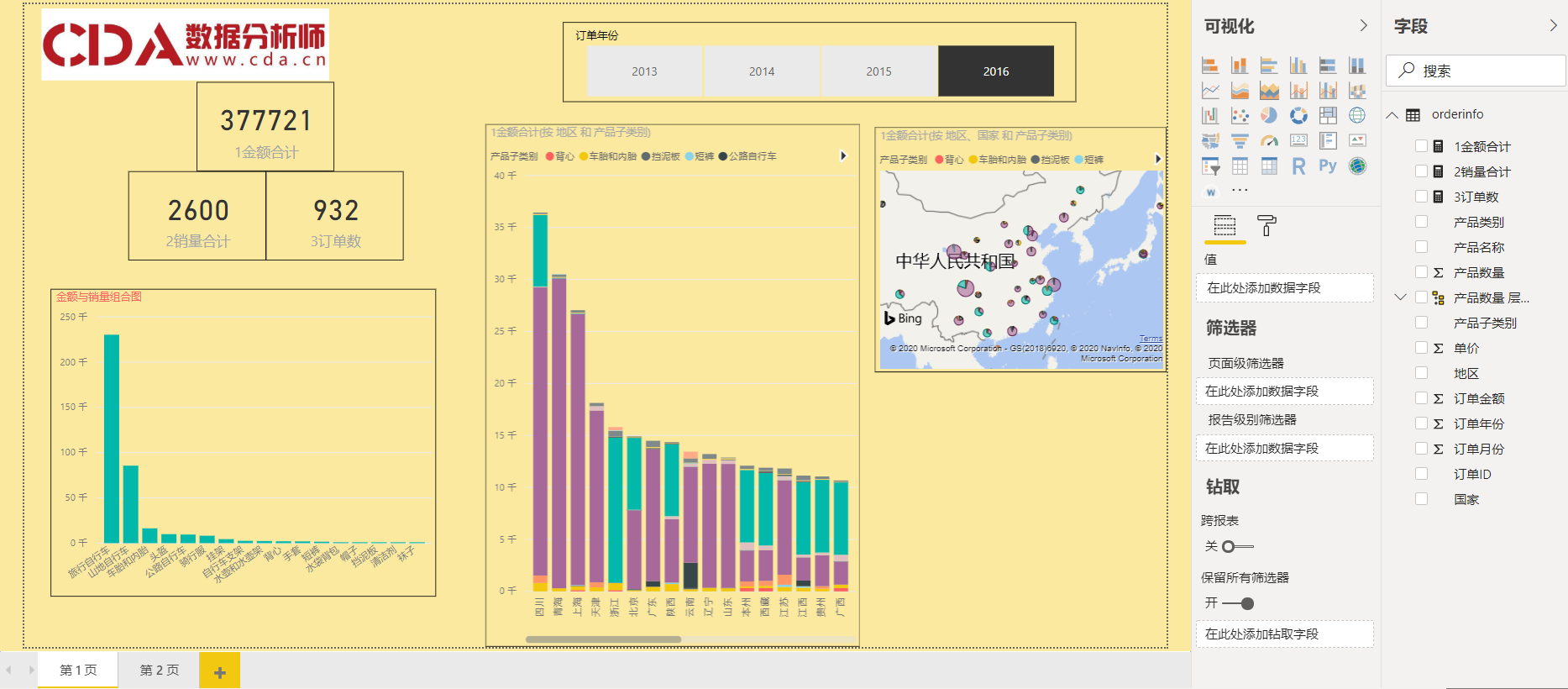Expand the 产品数量 层 hierarchy
Screen dimensions: 1568x689
1400,297
